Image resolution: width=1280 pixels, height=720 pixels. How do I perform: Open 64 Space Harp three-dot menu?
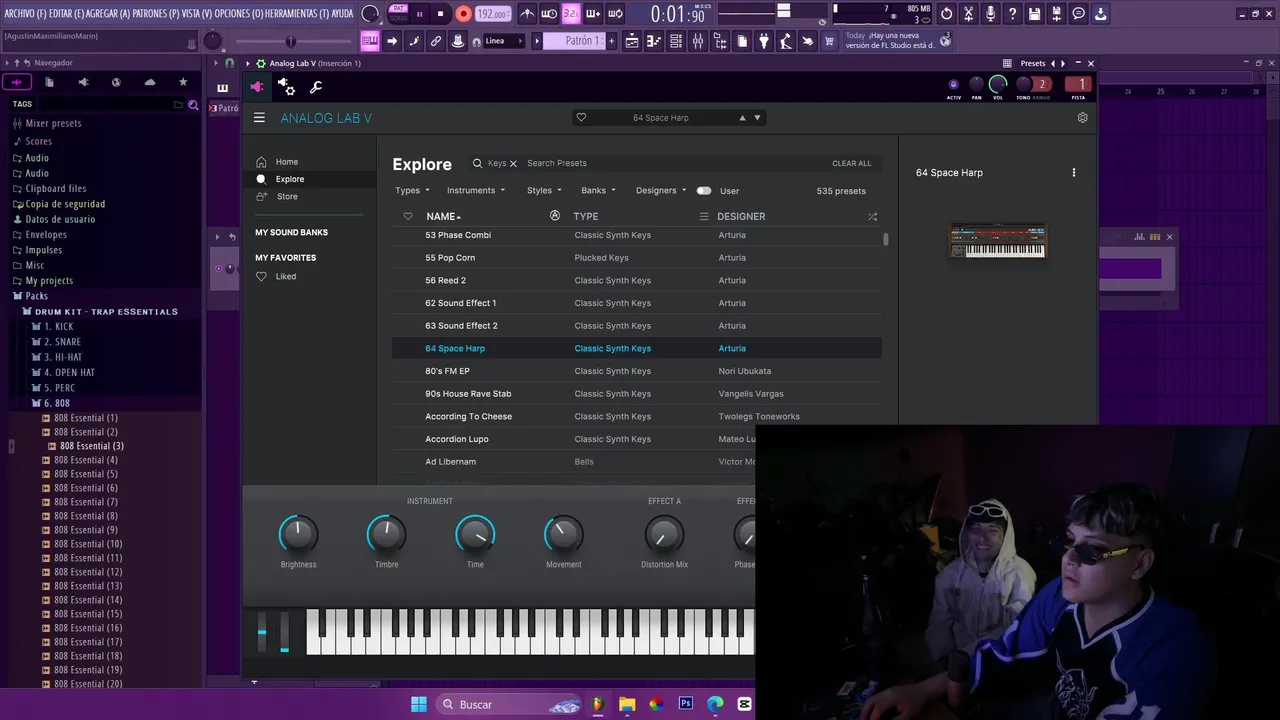pyautogui.click(x=1074, y=173)
